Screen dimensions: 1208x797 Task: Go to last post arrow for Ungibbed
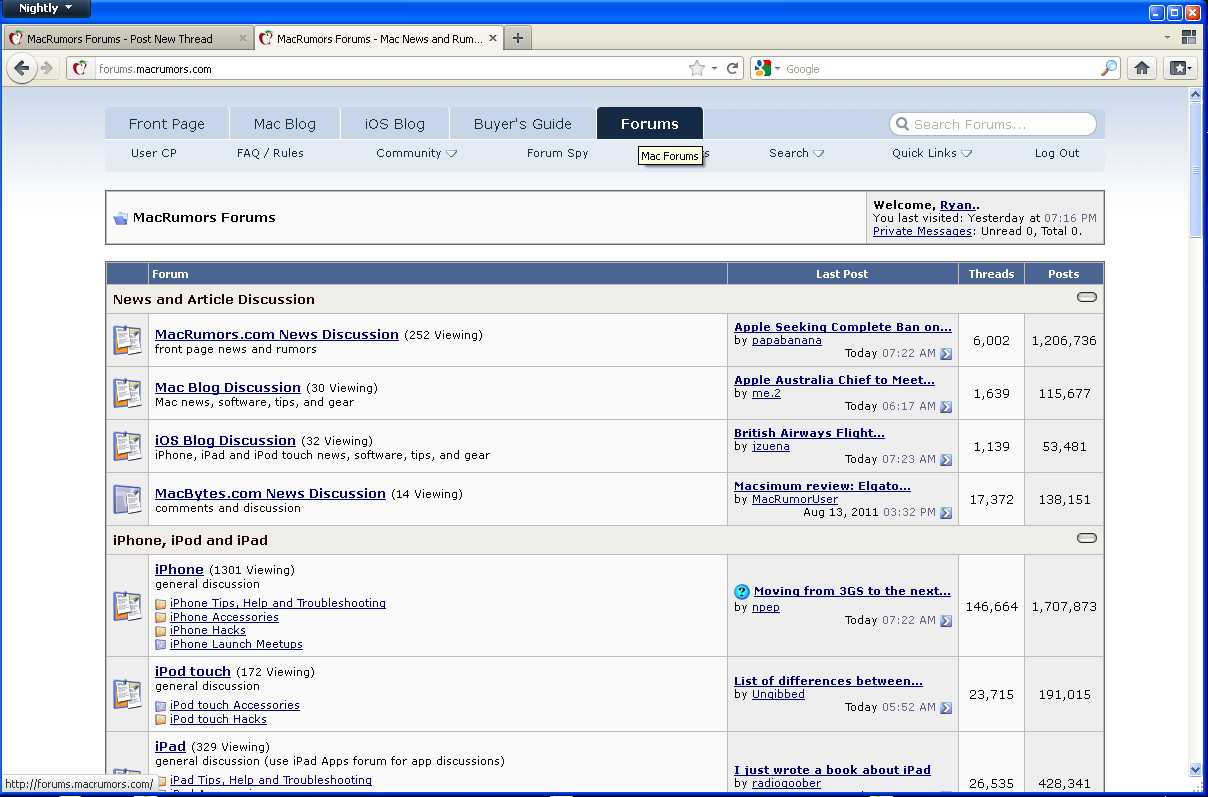click(946, 708)
